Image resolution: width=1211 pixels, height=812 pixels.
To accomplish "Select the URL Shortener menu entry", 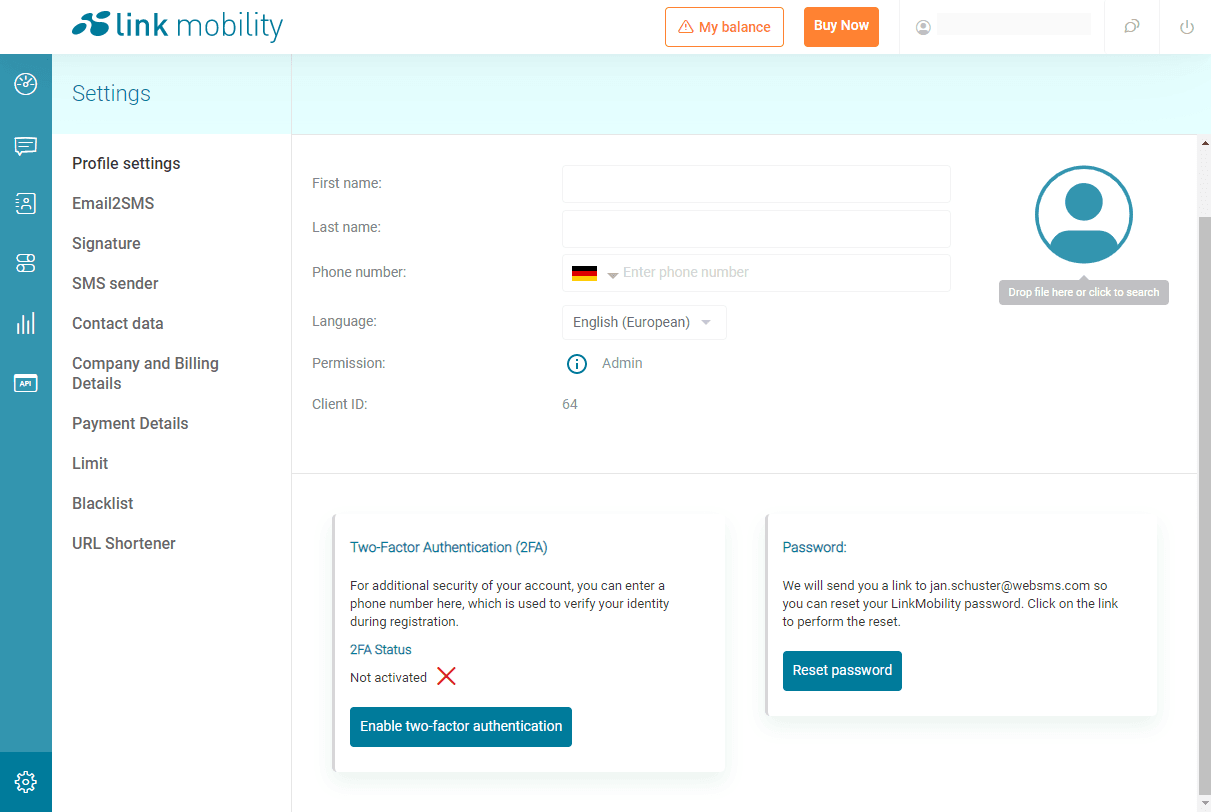I will pos(123,543).
